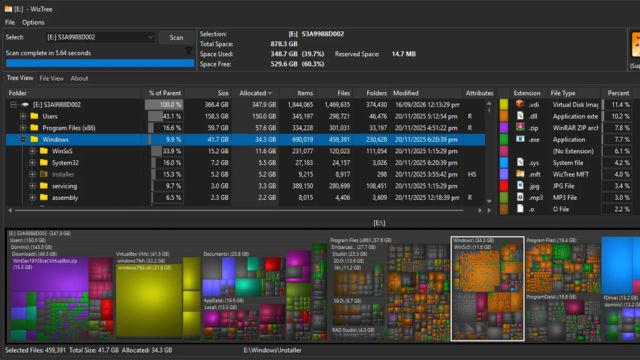
Task: Expand the assembly folder node
Action: coord(33,198)
